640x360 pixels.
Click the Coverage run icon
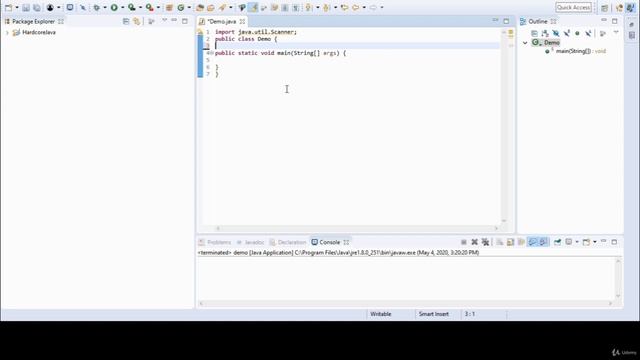(131, 7)
